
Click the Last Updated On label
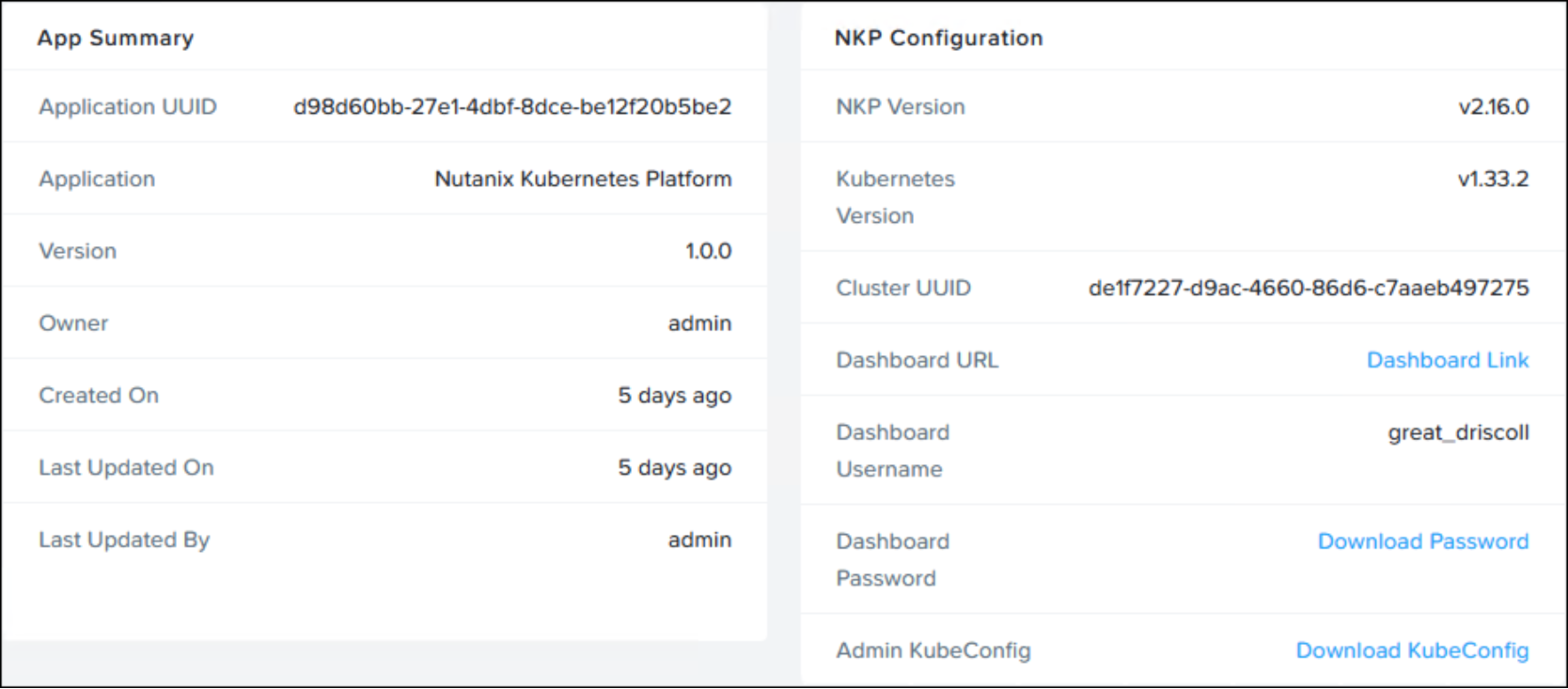[126, 468]
